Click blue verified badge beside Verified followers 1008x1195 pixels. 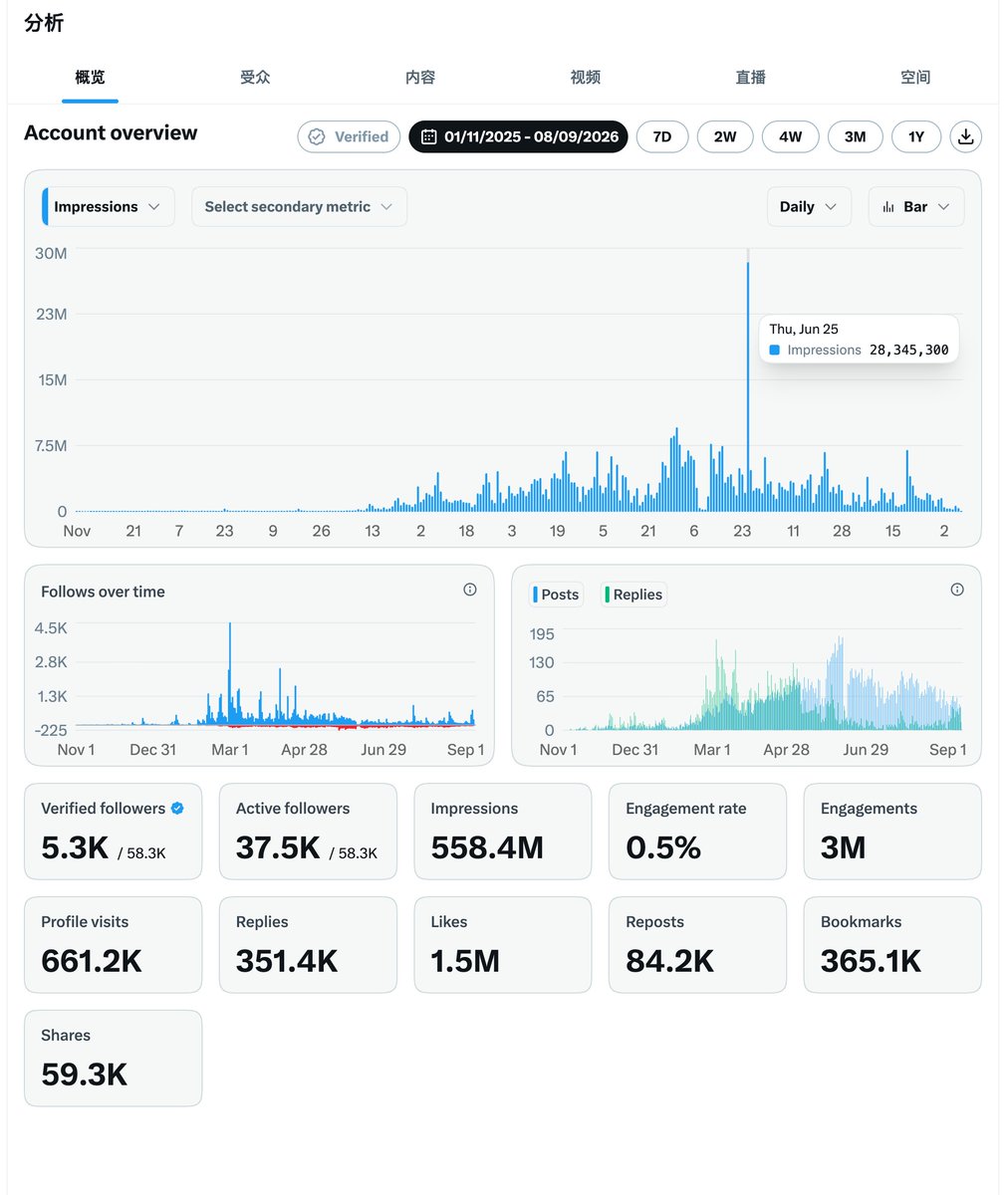pyautogui.click(x=177, y=808)
